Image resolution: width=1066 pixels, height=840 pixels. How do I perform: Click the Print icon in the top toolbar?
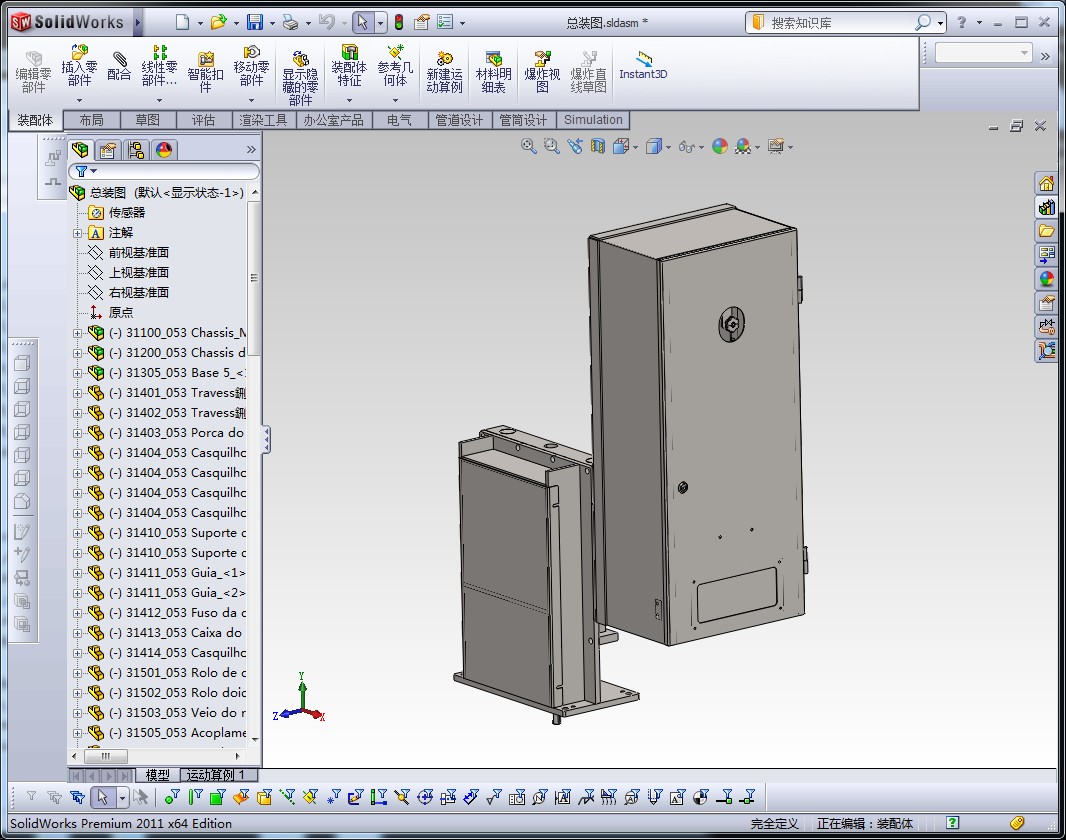290,22
